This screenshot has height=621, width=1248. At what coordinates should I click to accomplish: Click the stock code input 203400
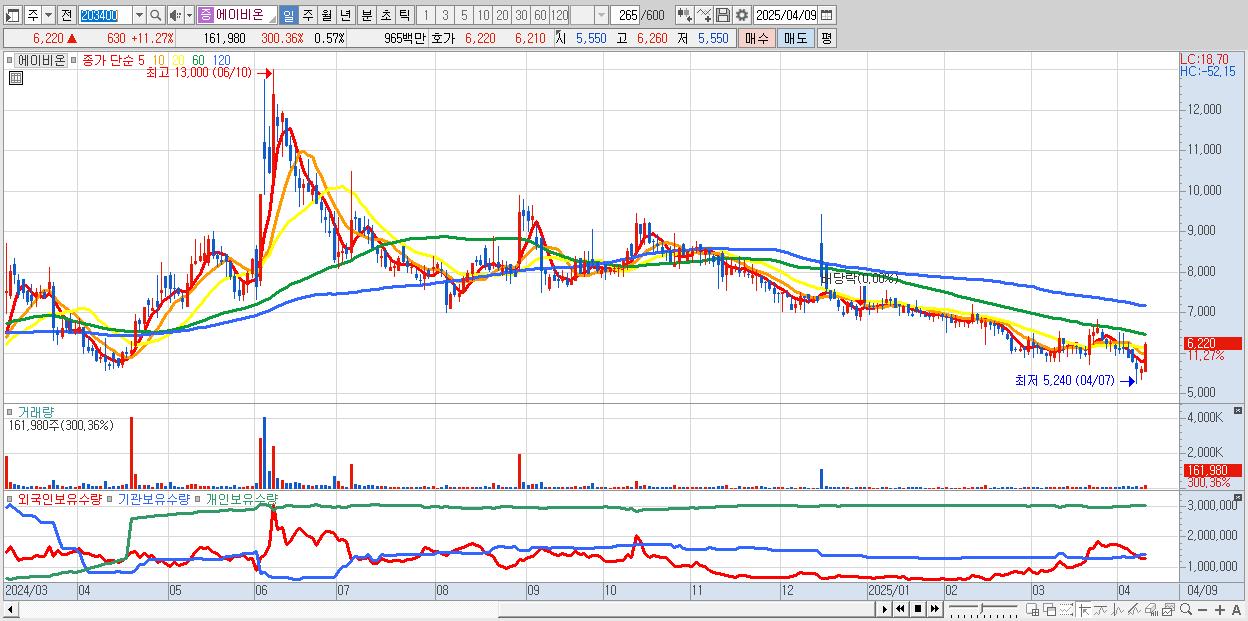(104, 15)
